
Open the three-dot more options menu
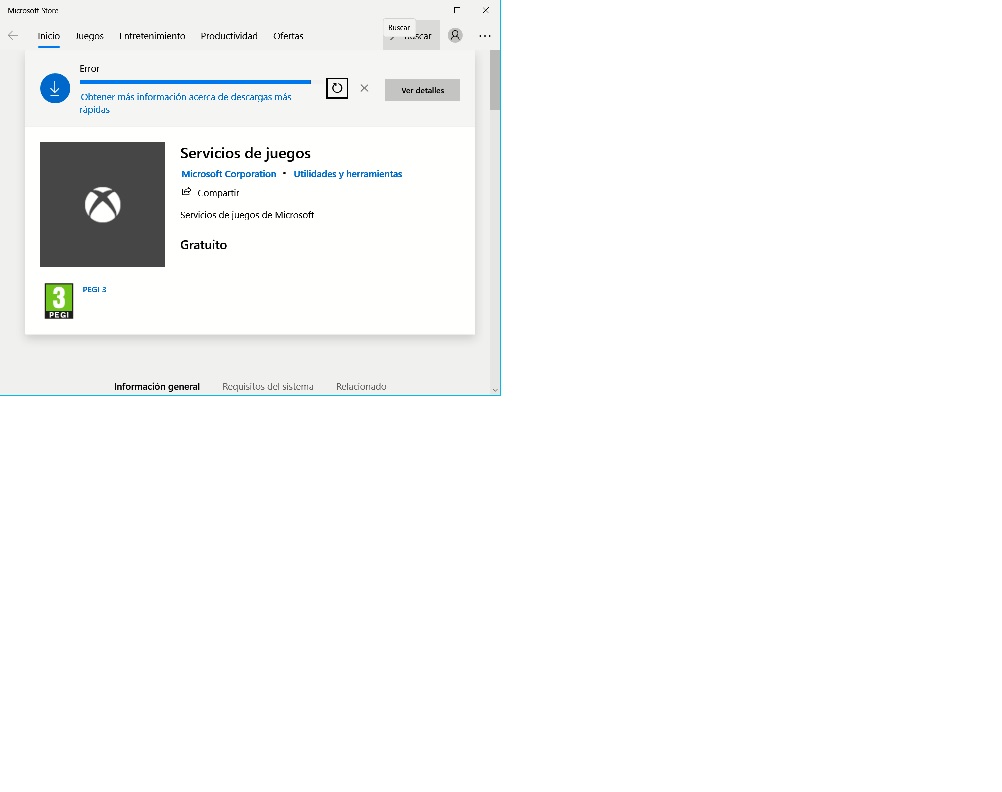pos(485,36)
